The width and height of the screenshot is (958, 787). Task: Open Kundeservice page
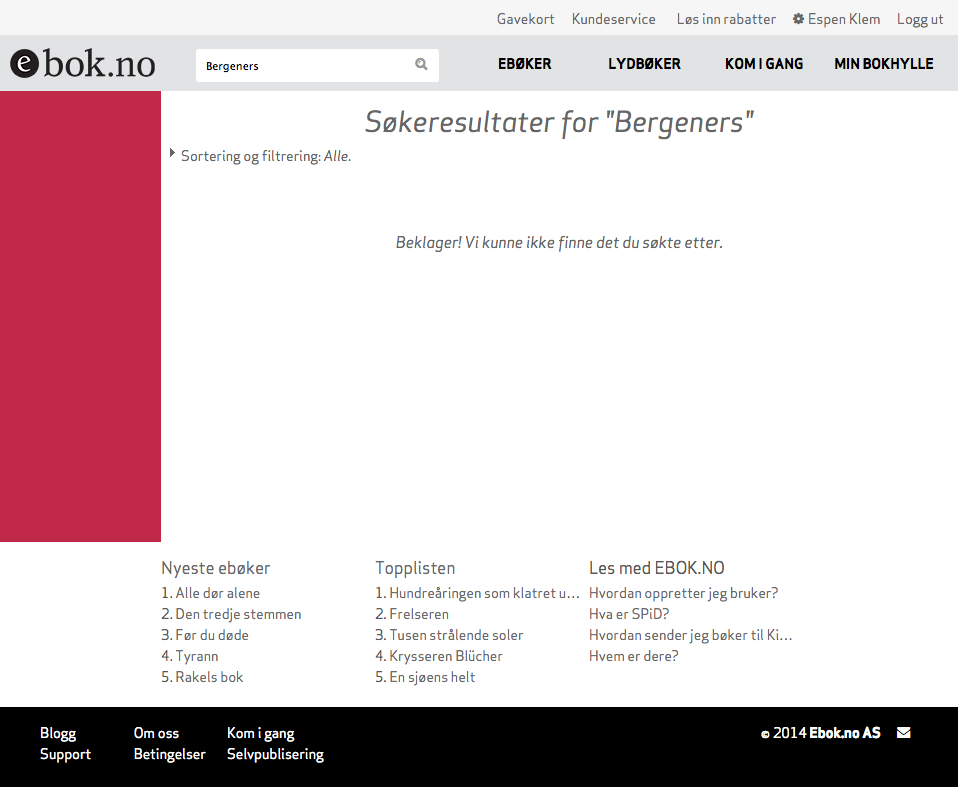tap(613, 19)
